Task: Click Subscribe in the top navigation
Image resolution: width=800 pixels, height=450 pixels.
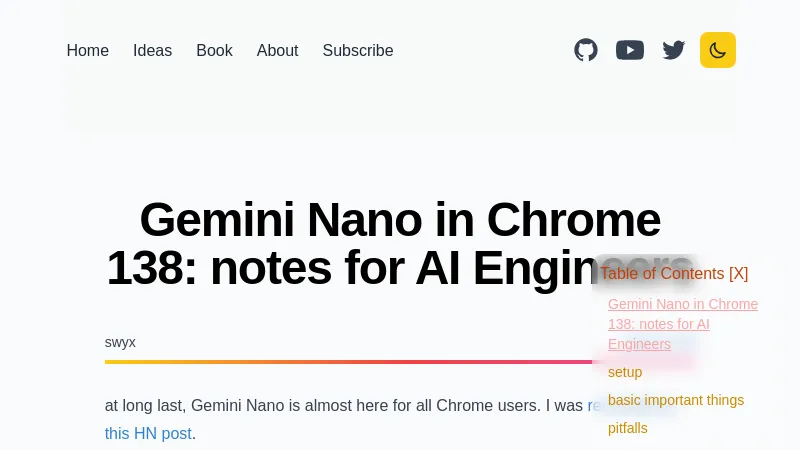Action: [x=358, y=51]
